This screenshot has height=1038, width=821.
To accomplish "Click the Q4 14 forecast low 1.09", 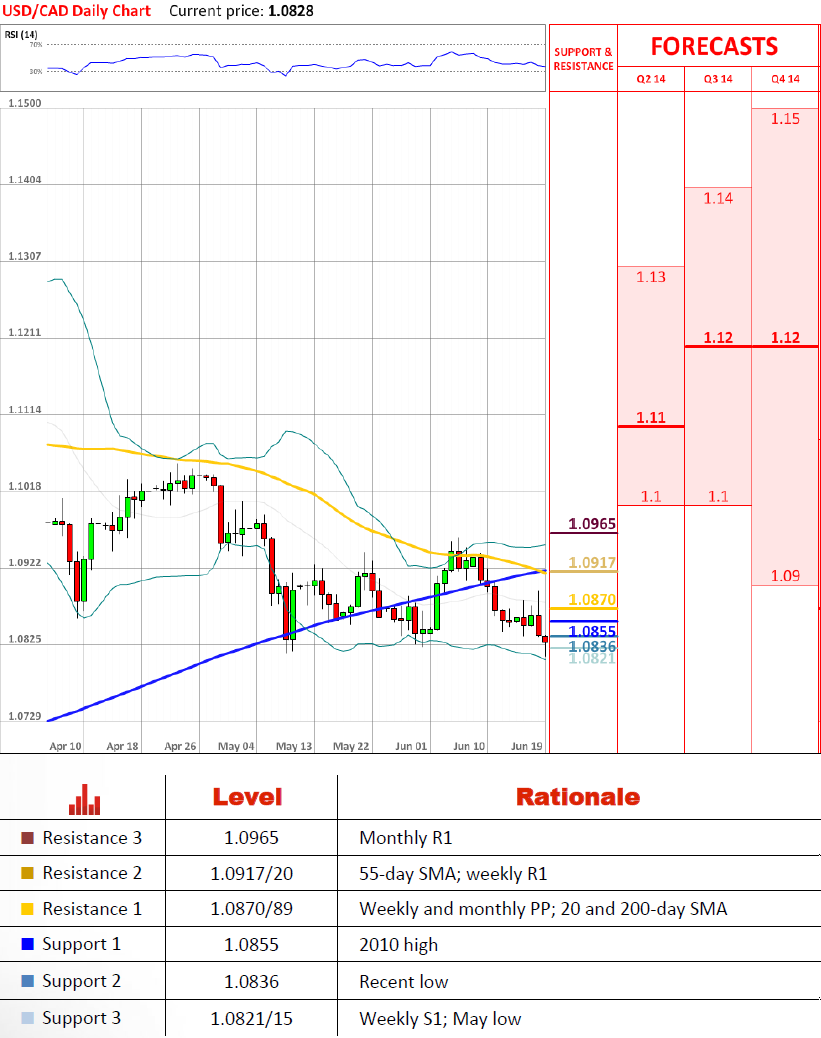I will [785, 576].
